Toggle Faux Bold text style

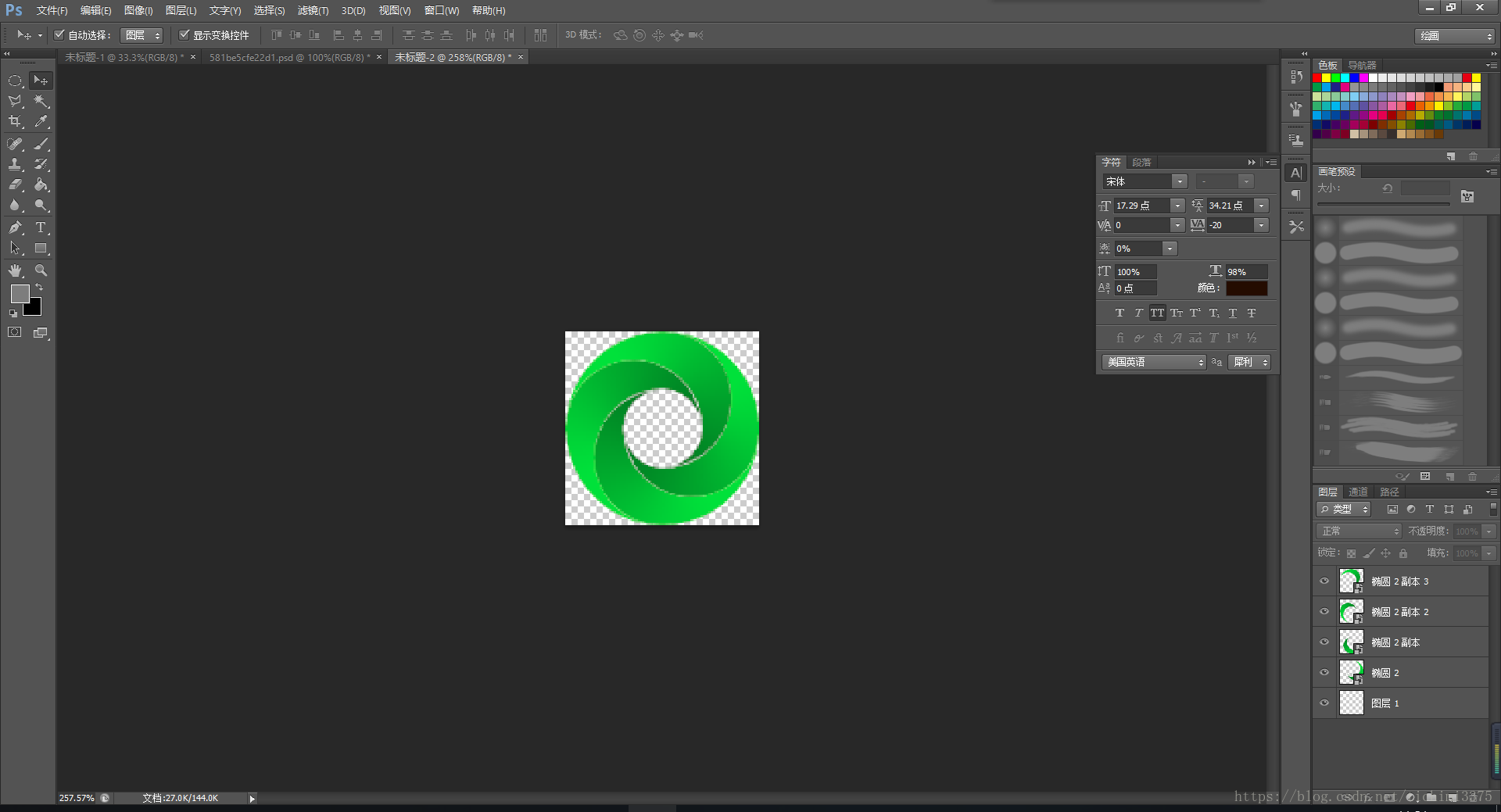[x=1119, y=313]
